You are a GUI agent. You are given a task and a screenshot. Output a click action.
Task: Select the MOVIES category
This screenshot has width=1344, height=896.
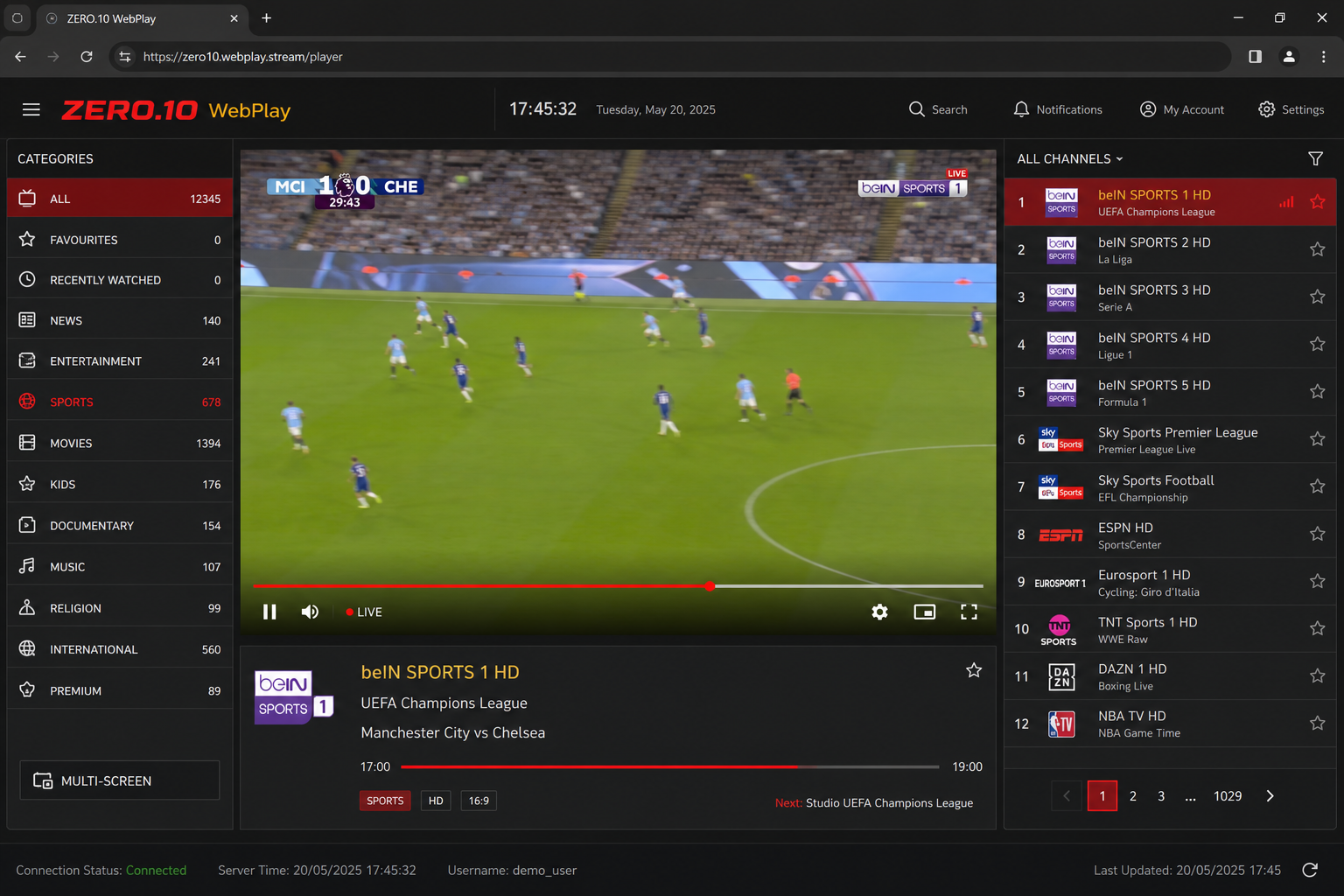click(120, 443)
